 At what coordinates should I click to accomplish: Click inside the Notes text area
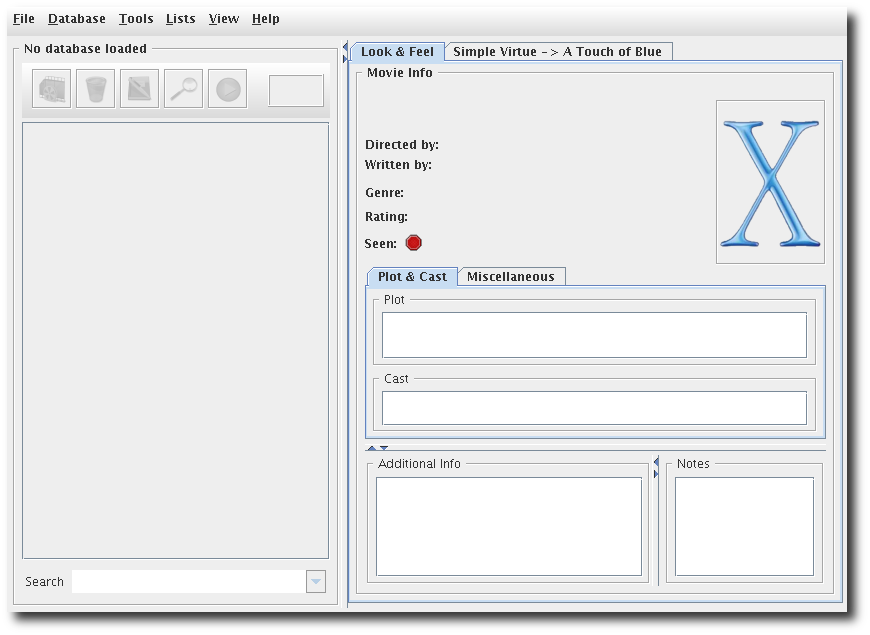tap(744, 526)
